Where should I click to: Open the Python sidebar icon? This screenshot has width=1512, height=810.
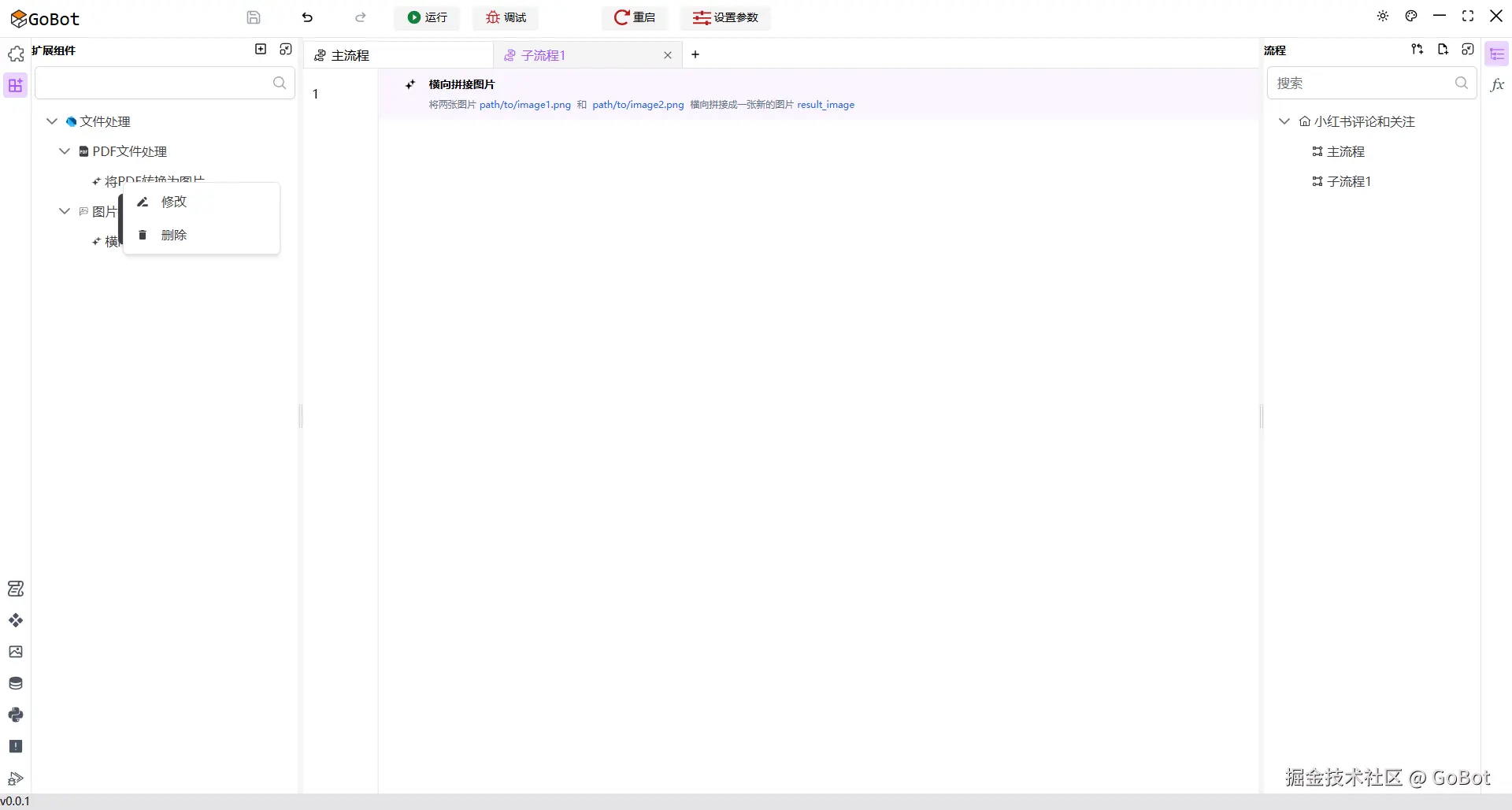click(16, 715)
